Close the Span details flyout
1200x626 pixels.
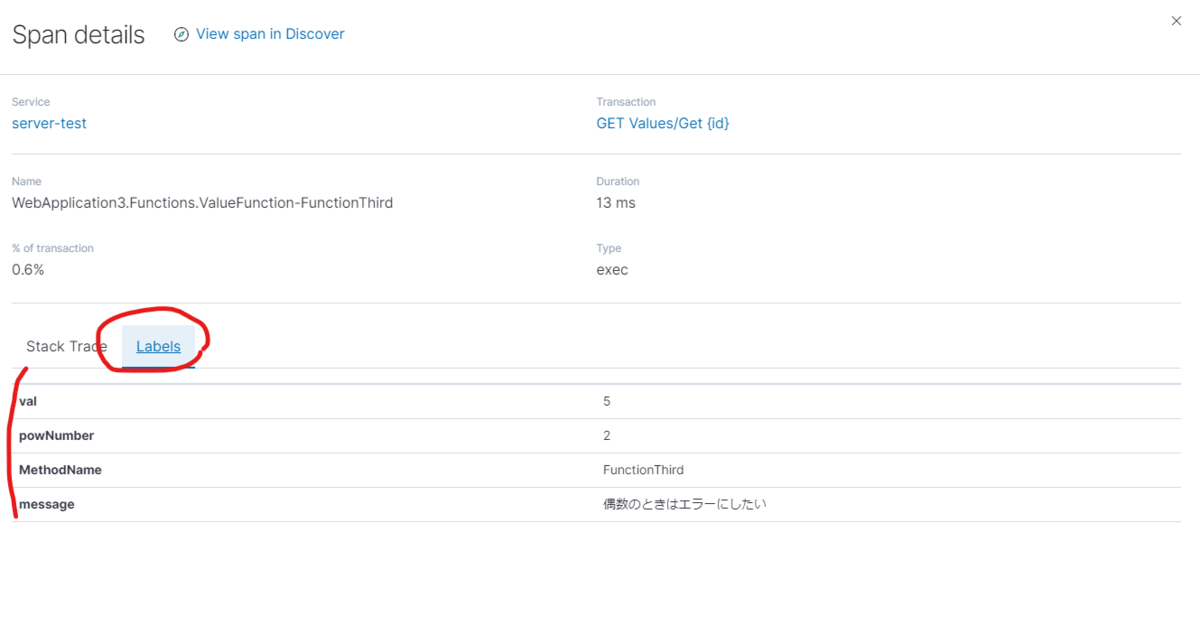(x=1176, y=21)
